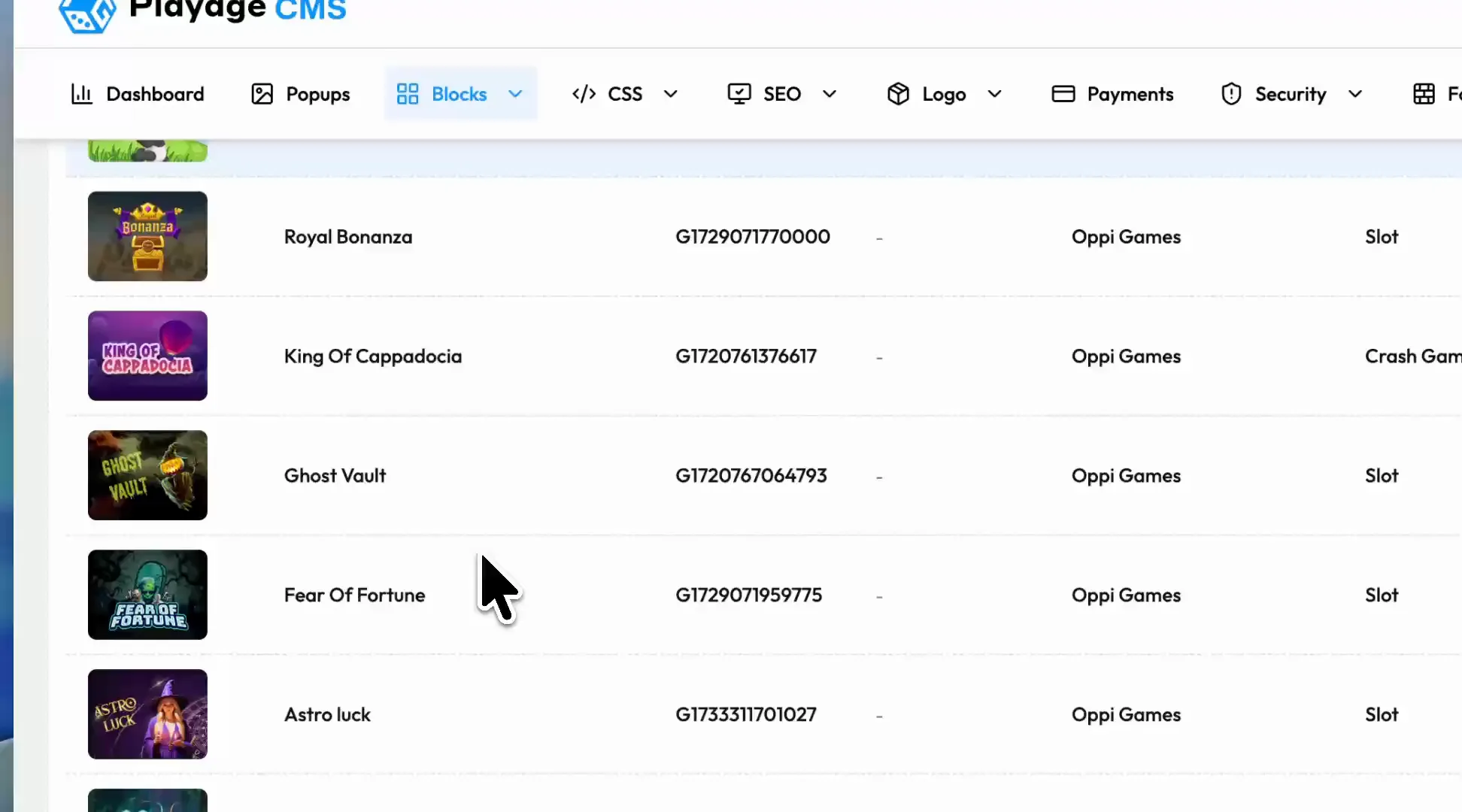The width and height of the screenshot is (1462, 812).
Task: Select the Fear Of Fortune game name
Action: coord(354,595)
